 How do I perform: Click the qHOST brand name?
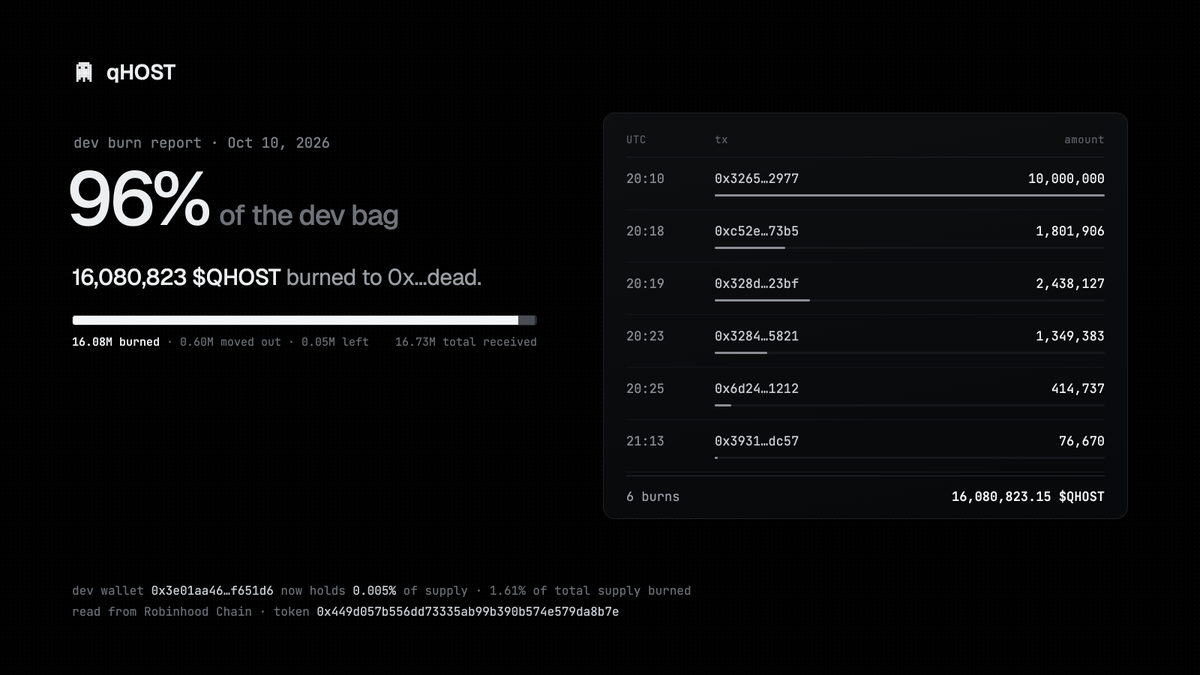click(x=141, y=72)
